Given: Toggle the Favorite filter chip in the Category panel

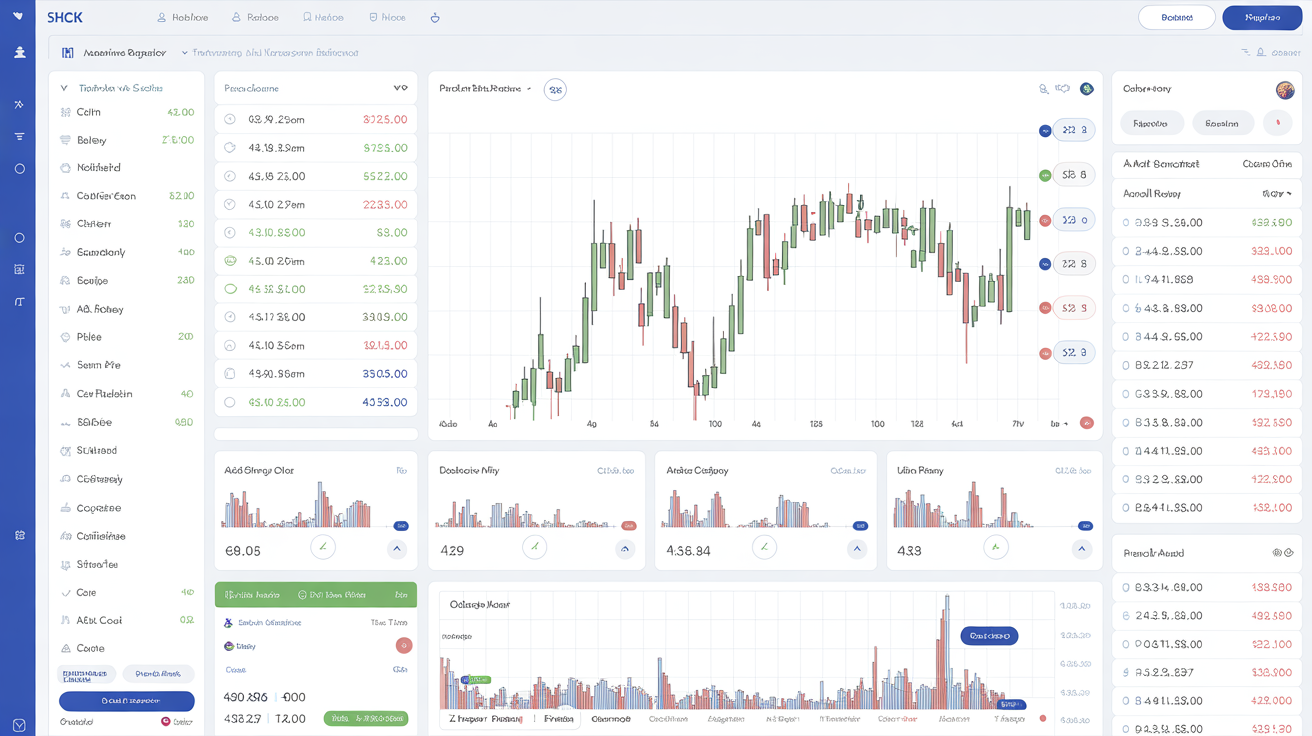Looking at the screenshot, I should coord(1152,121).
